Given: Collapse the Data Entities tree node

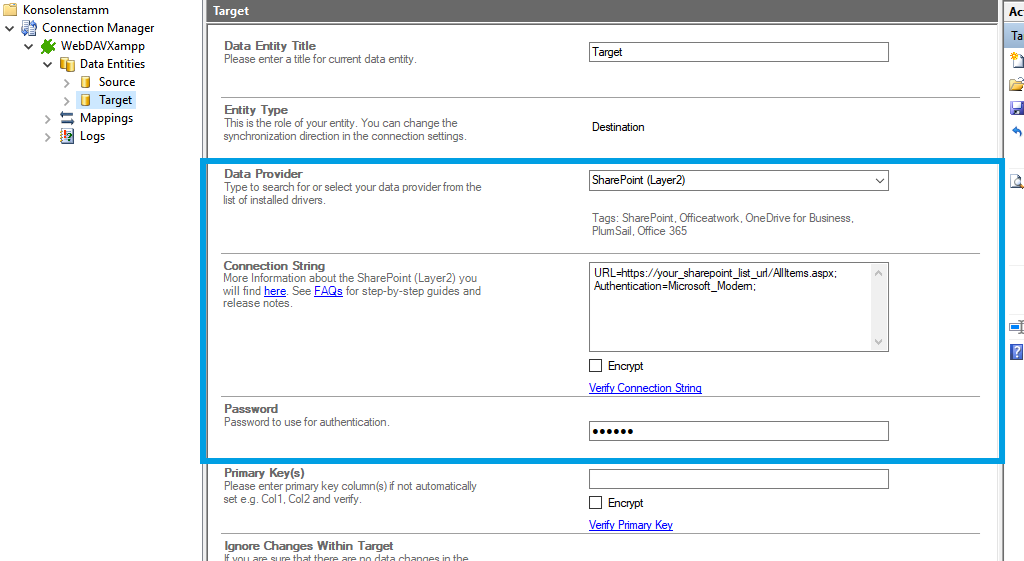Looking at the screenshot, I should point(48,64).
